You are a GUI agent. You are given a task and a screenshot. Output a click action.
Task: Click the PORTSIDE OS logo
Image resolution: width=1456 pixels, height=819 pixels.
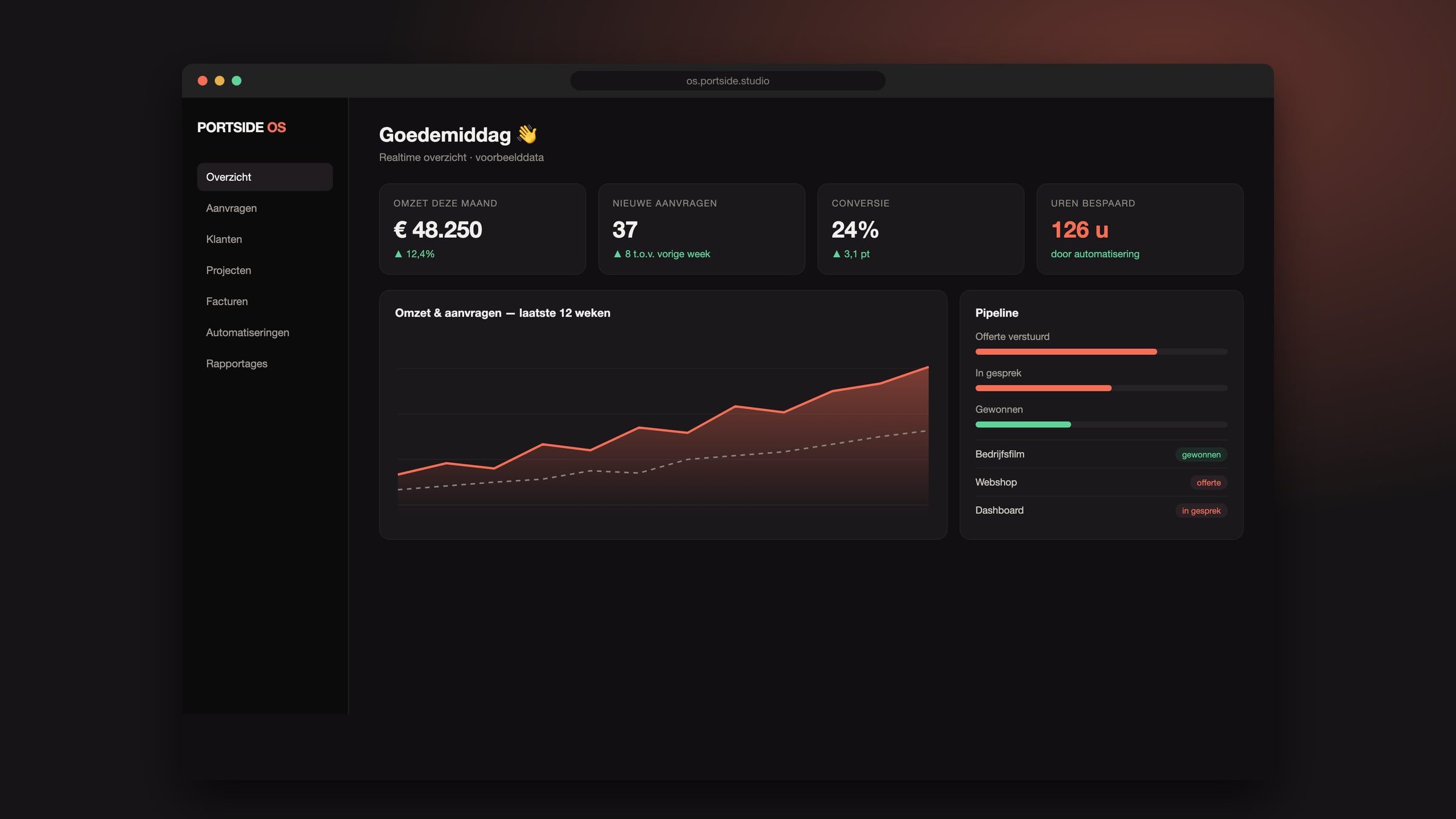pyautogui.click(x=241, y=127)
